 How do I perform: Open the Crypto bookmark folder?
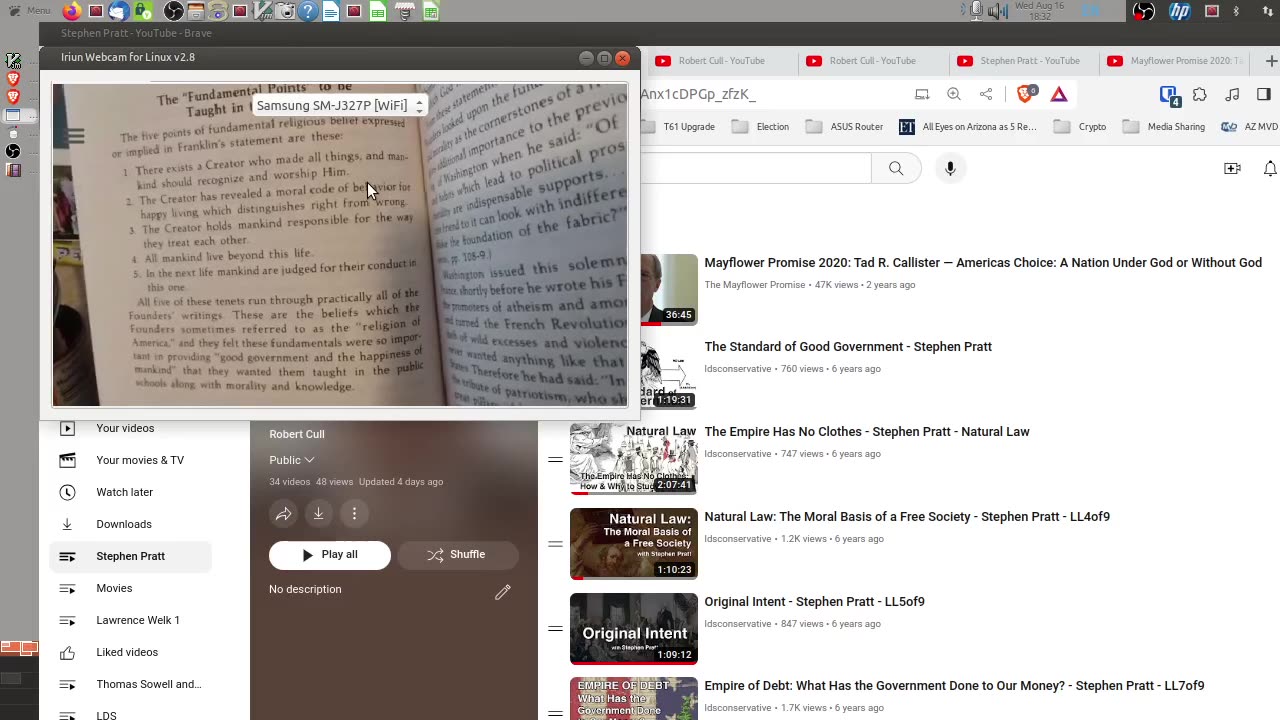pos(1080,127)
